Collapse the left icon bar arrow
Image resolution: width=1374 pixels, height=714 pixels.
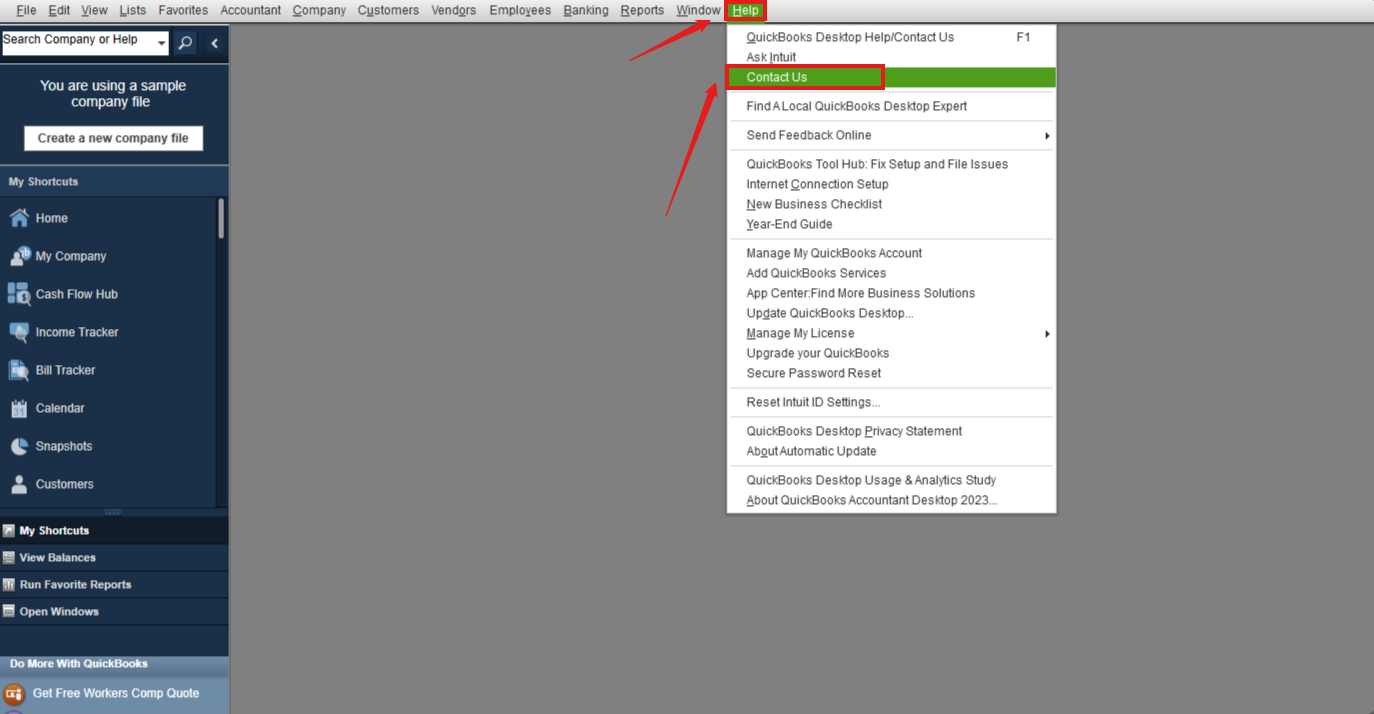214,43
